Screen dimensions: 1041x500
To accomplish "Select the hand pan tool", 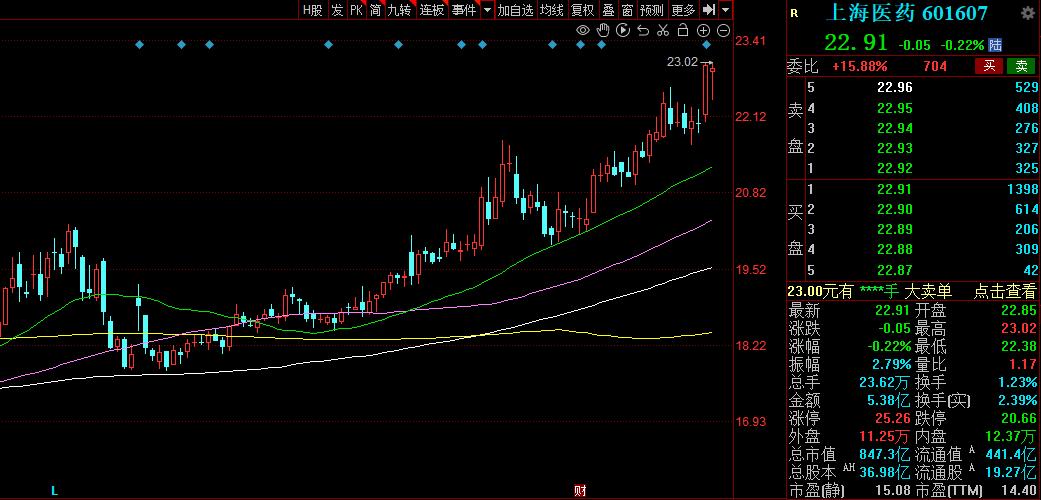I will click(x=603, y=31).
